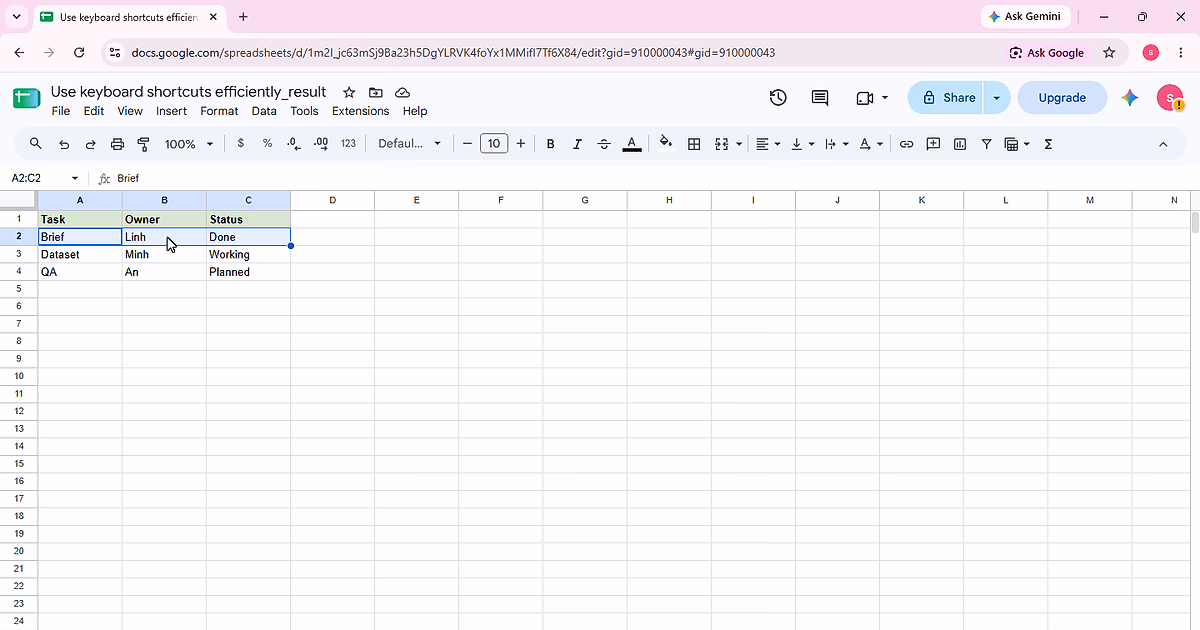Move document to a folder
Viewport: 1200px width, 630px height.
click(376, 92)
